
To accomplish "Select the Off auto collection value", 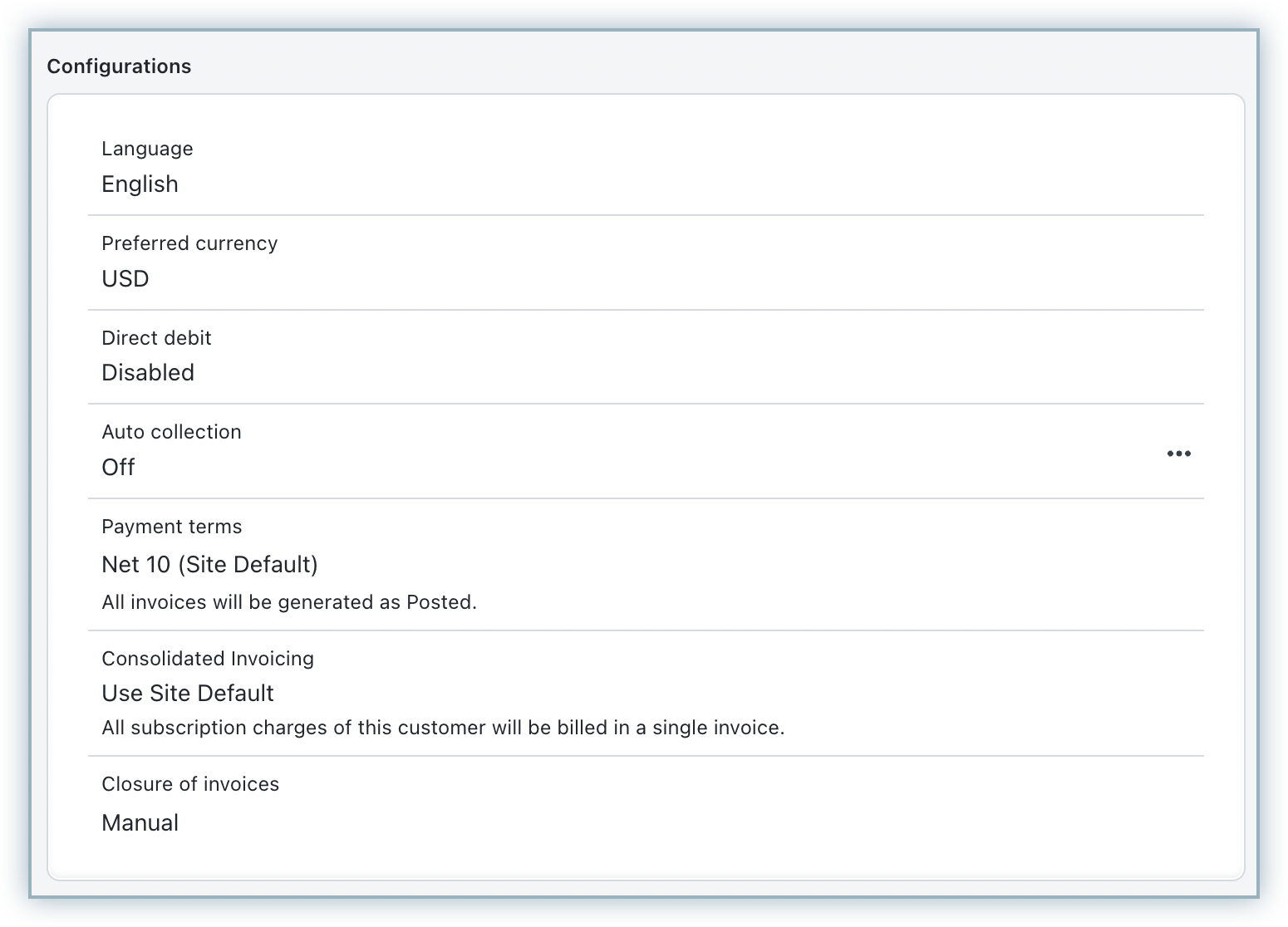I will point(118,467).
